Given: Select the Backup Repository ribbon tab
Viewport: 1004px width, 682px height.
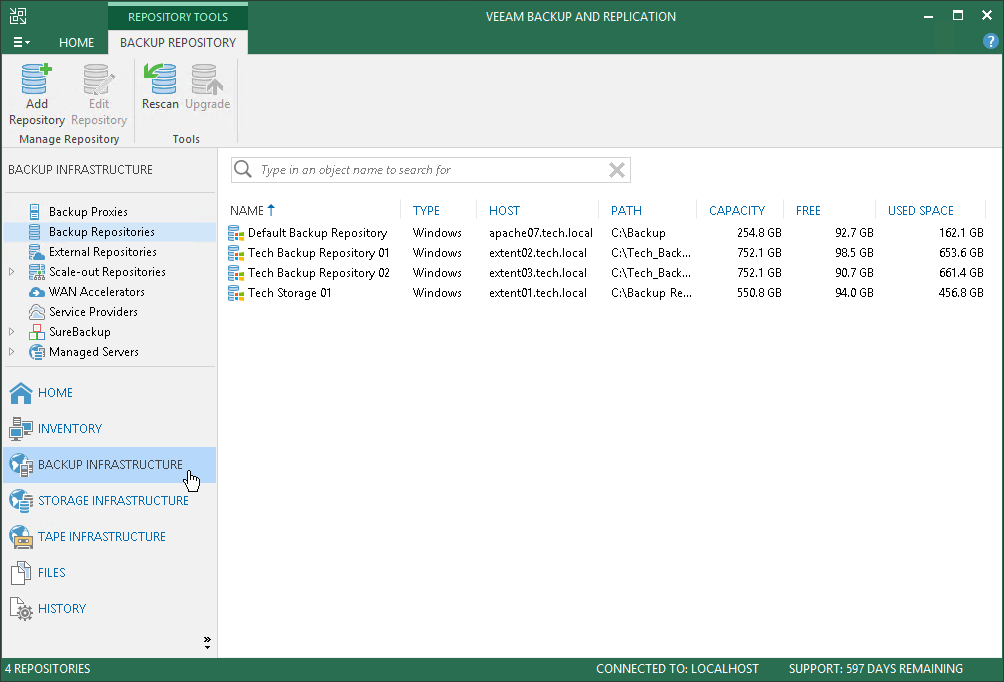Looking at the screenshot, I should [178, 42].
